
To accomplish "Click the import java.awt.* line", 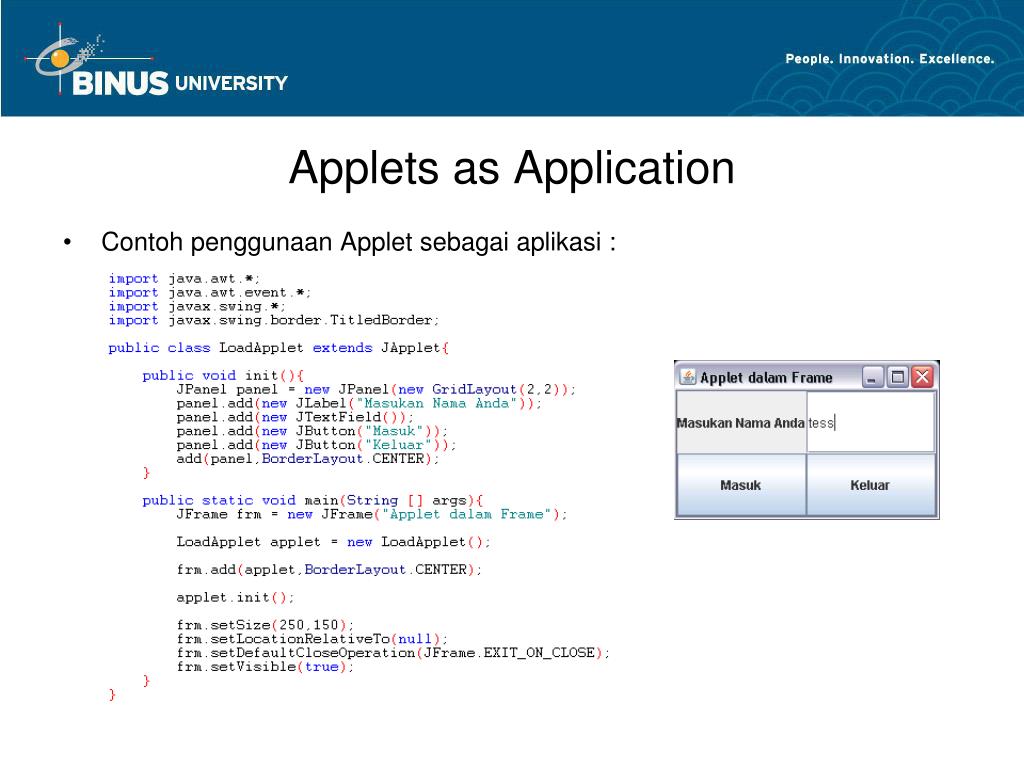I will (x=184, y=279).
